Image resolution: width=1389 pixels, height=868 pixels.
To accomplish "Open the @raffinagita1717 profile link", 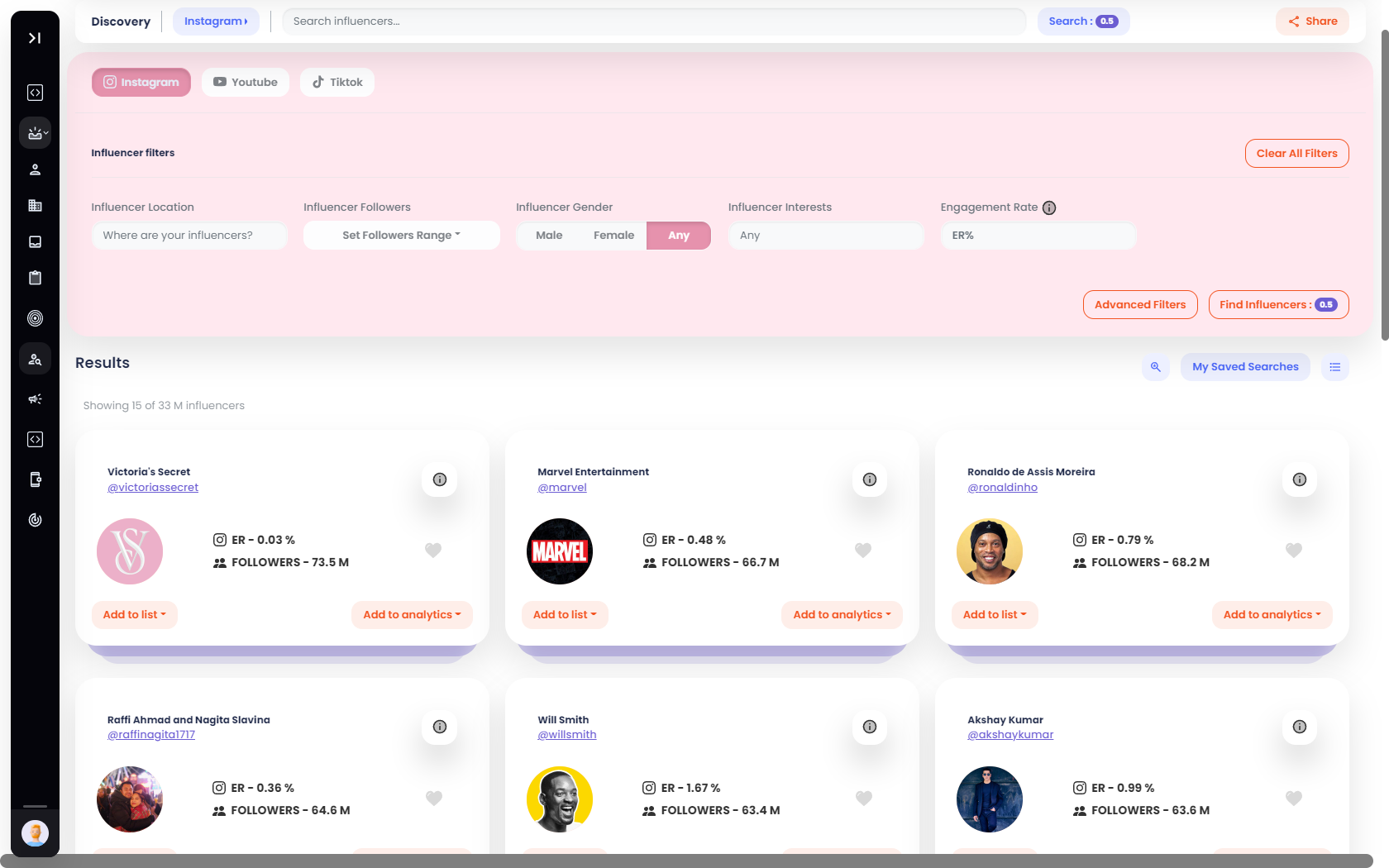I will coord(151,735).
